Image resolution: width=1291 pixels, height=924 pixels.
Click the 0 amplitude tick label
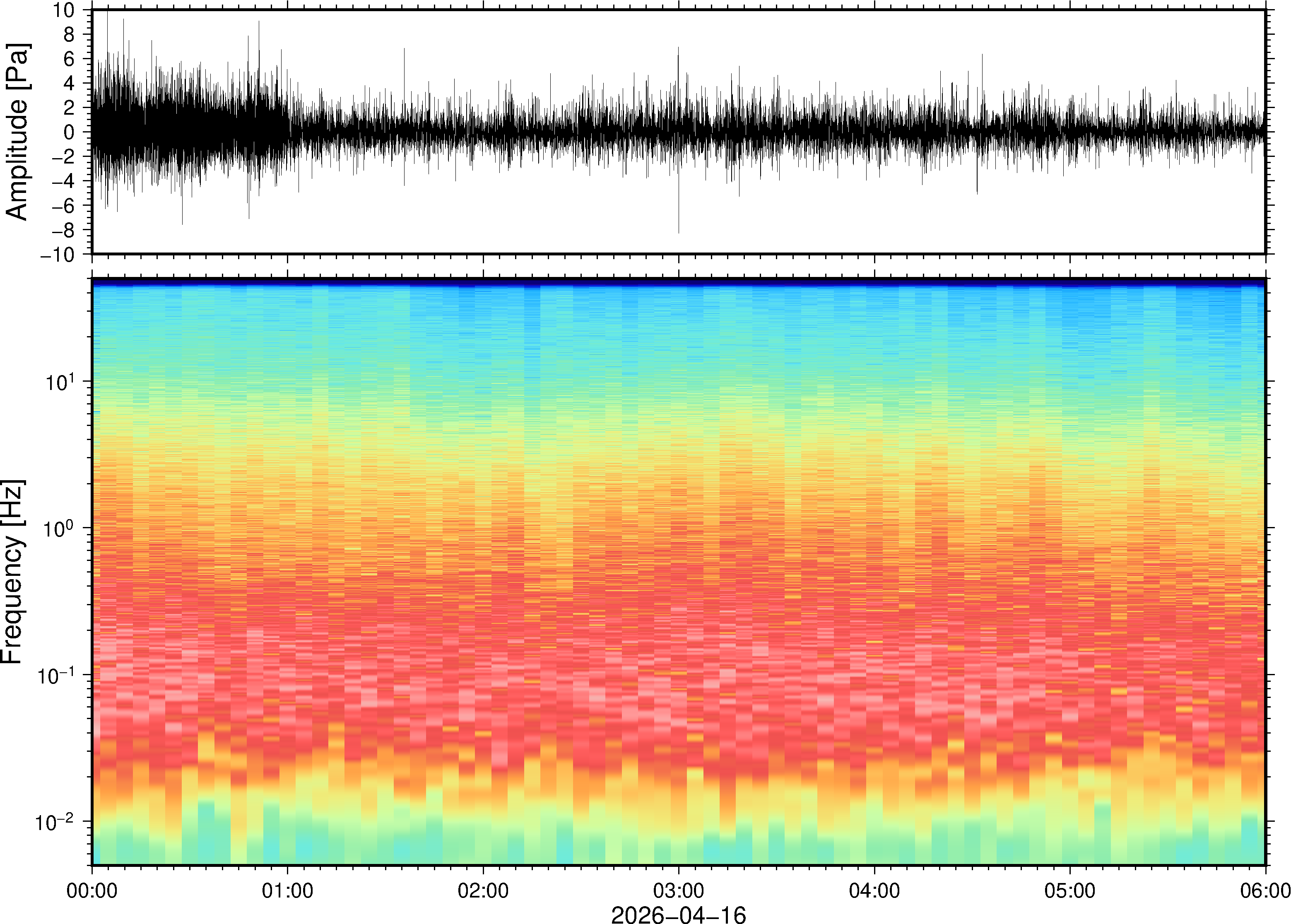coord(70,132)
